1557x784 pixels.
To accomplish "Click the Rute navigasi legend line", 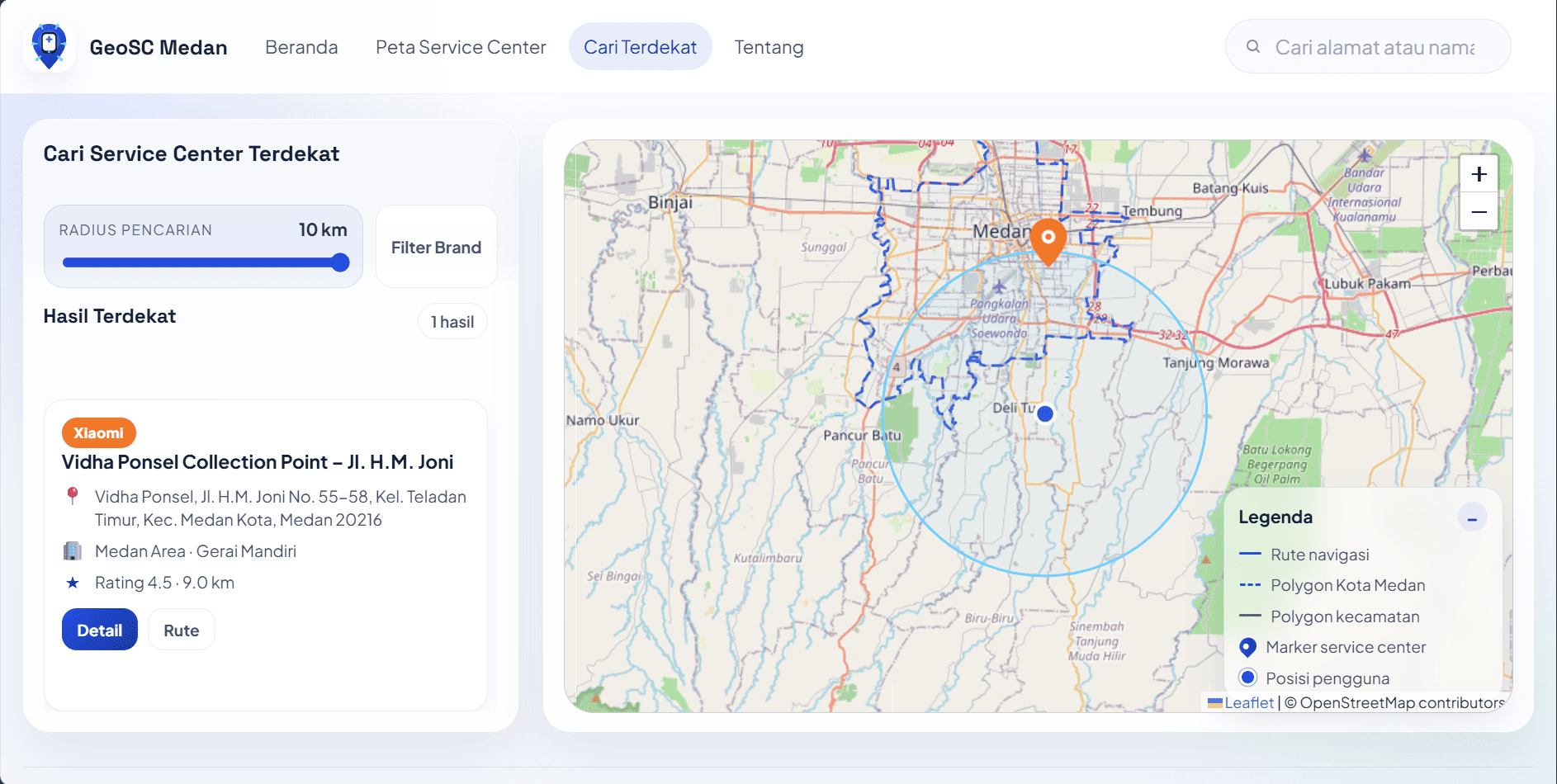I will (1250, 554).
